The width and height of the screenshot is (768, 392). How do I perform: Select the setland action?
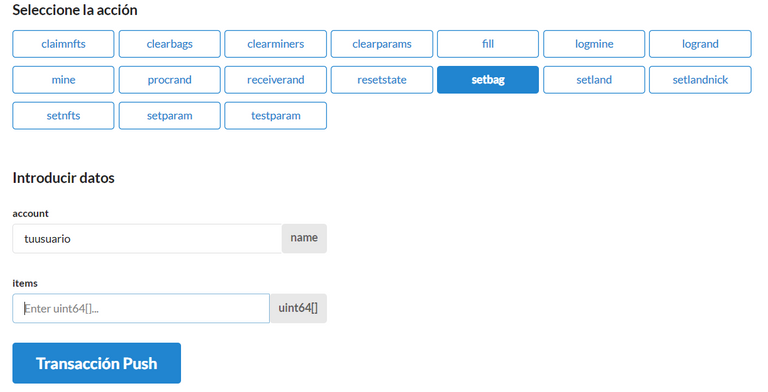pyautogui.click(x=594, y=80)
